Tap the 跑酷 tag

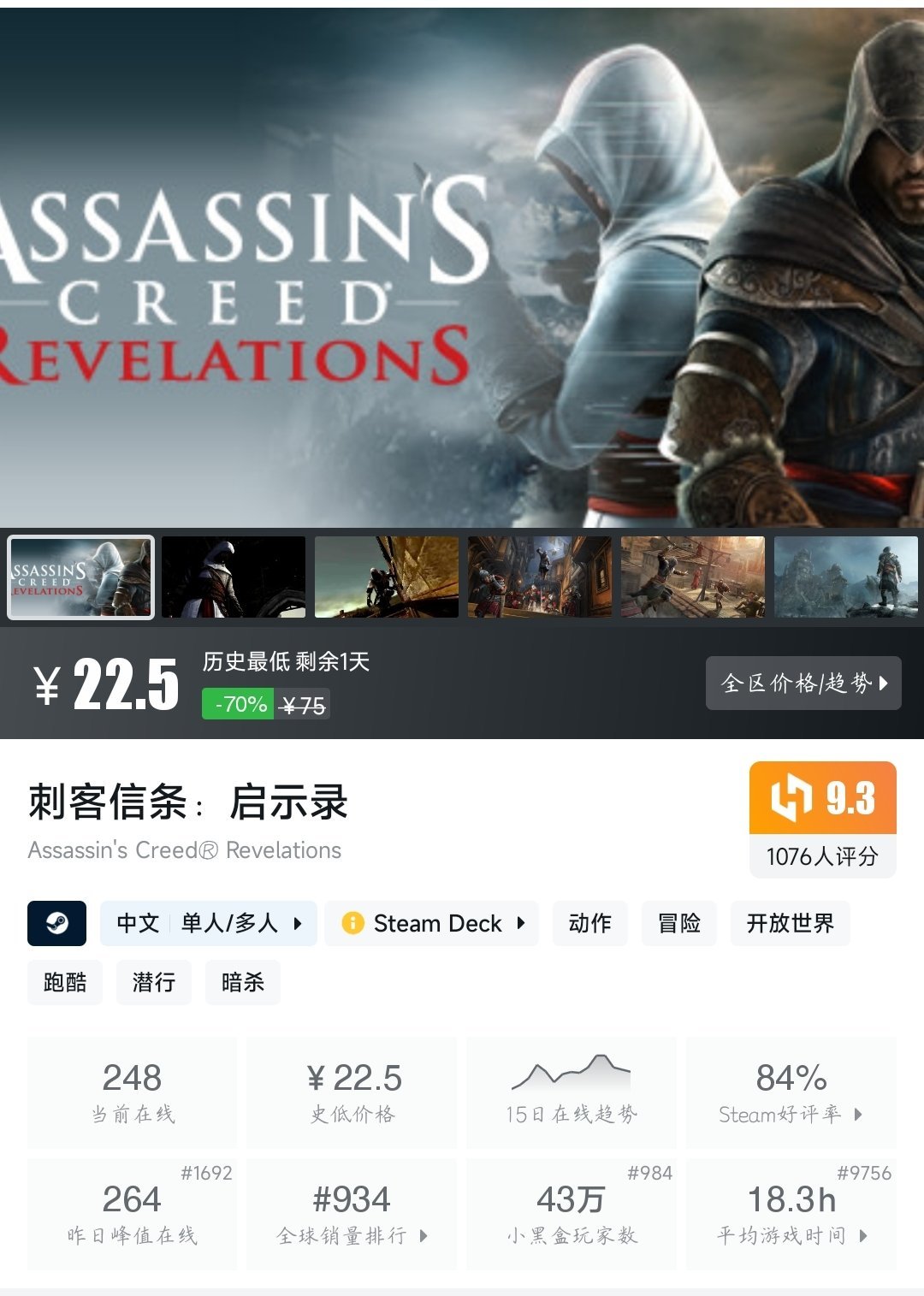(65, 982)
